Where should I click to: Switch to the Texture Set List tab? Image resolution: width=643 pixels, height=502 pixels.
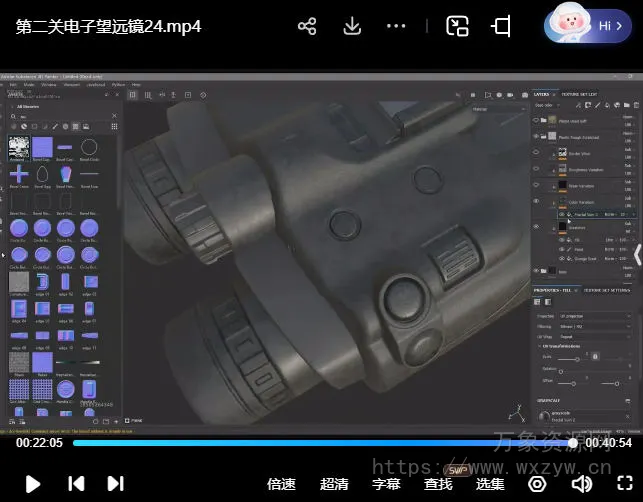[x=579, y=94]
